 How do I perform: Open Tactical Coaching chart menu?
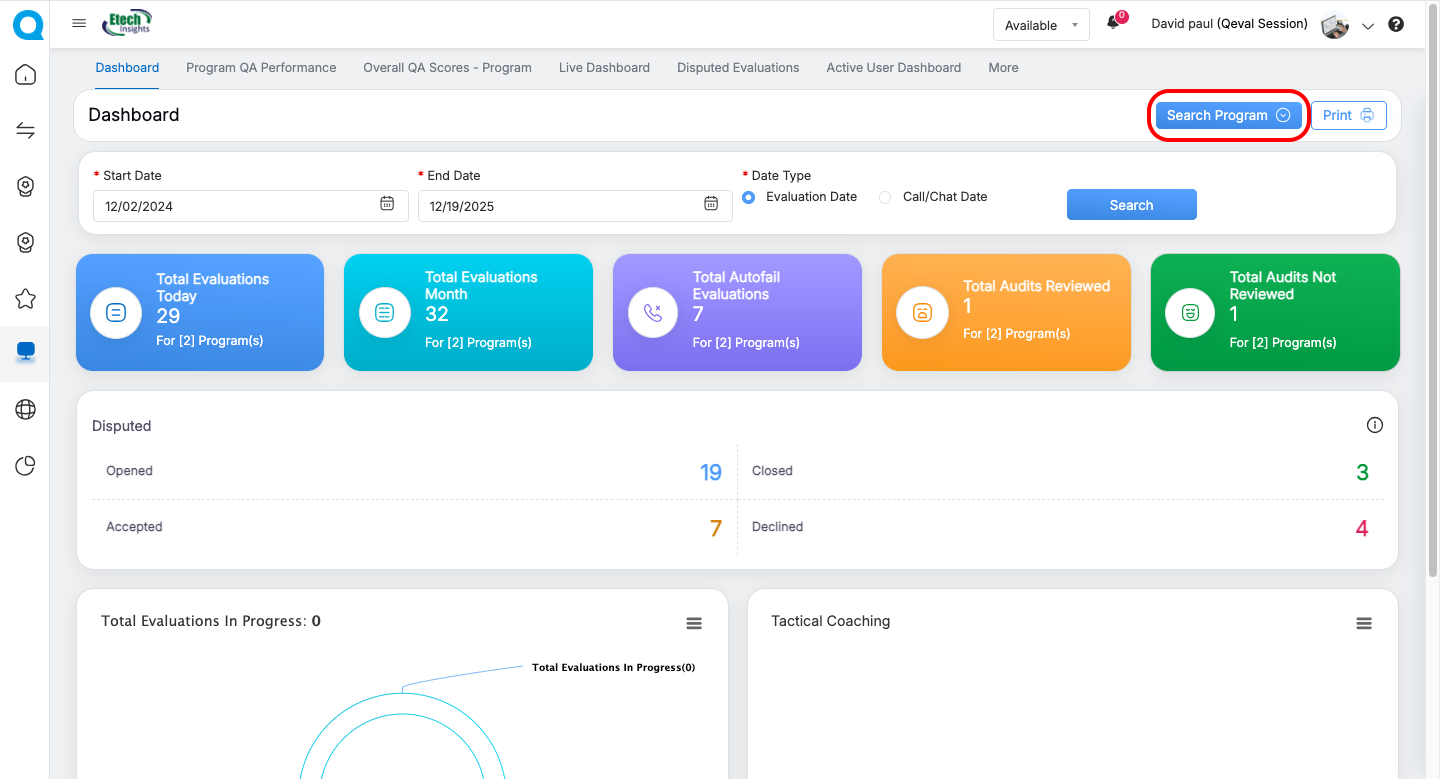[x=1363, y=623]
